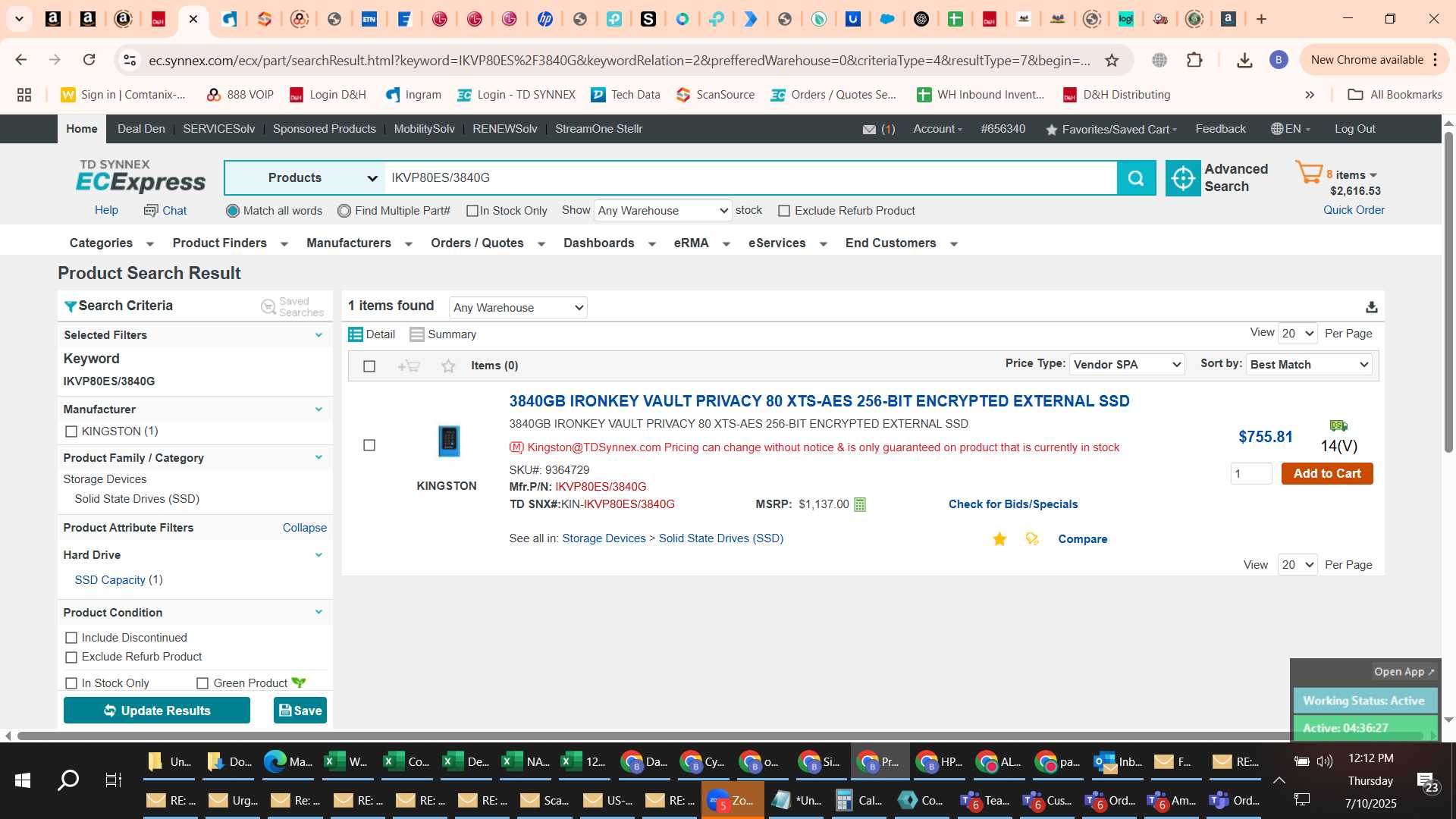Viewport: 1456px width, 819px height.
Task: Open Sort by Best Match dropdown
Action: [x=1309, y=365]
